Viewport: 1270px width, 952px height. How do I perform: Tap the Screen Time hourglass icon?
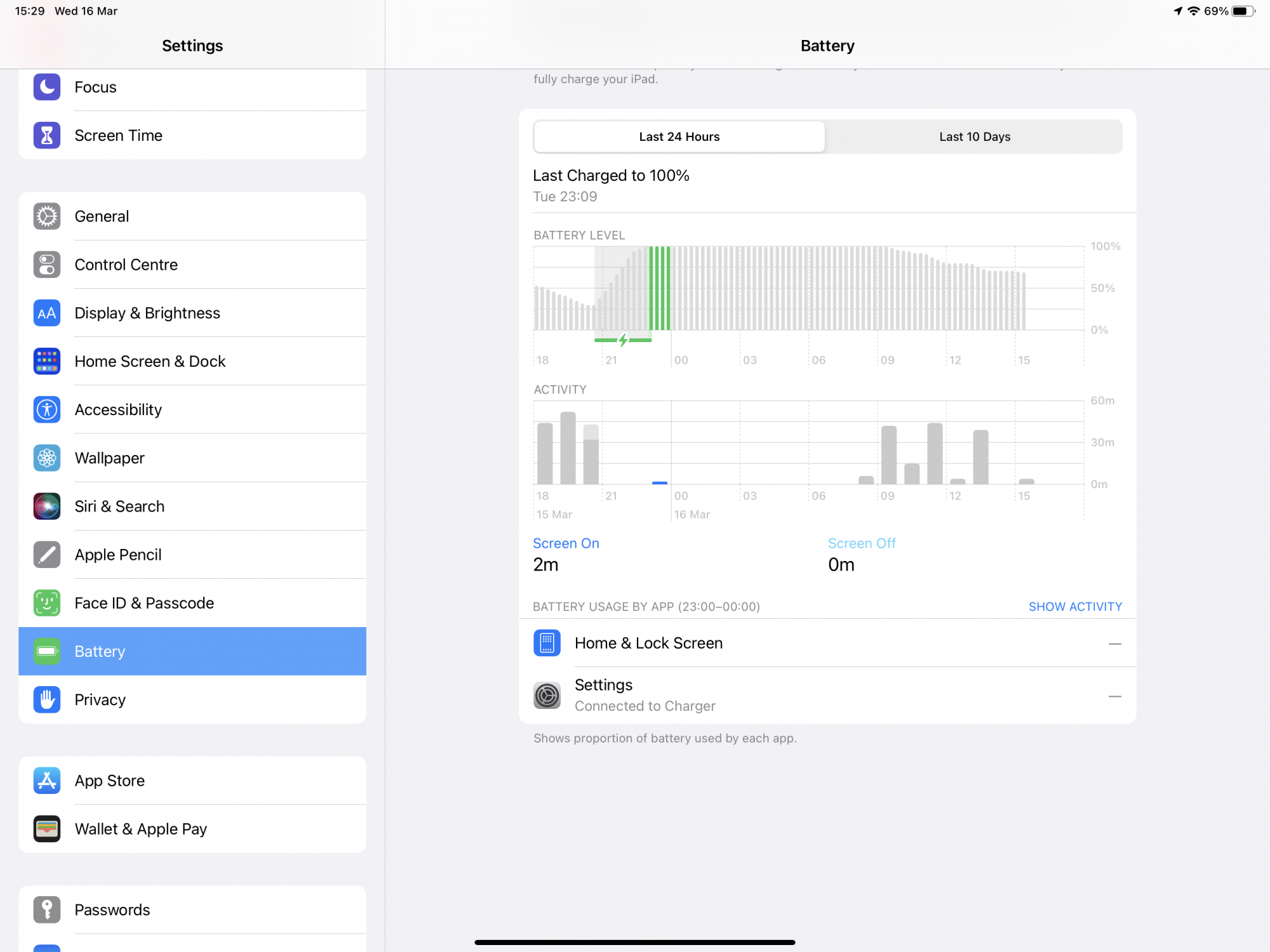click(x=46, y=135)
